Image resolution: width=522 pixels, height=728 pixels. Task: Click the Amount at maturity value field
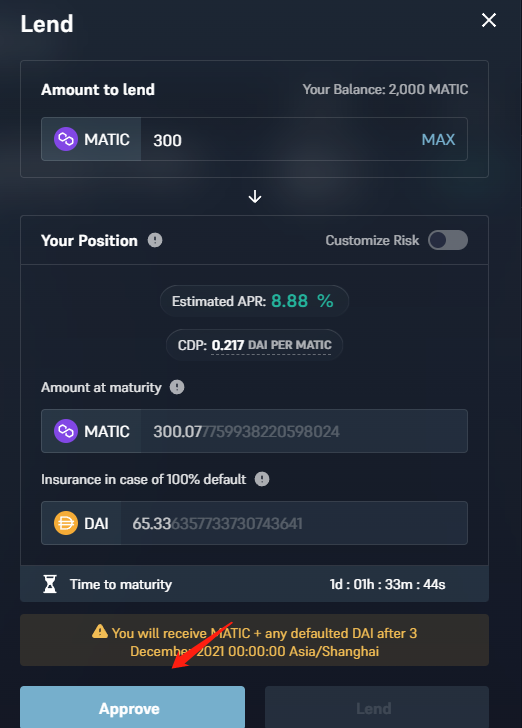click(x=304, y=431)
